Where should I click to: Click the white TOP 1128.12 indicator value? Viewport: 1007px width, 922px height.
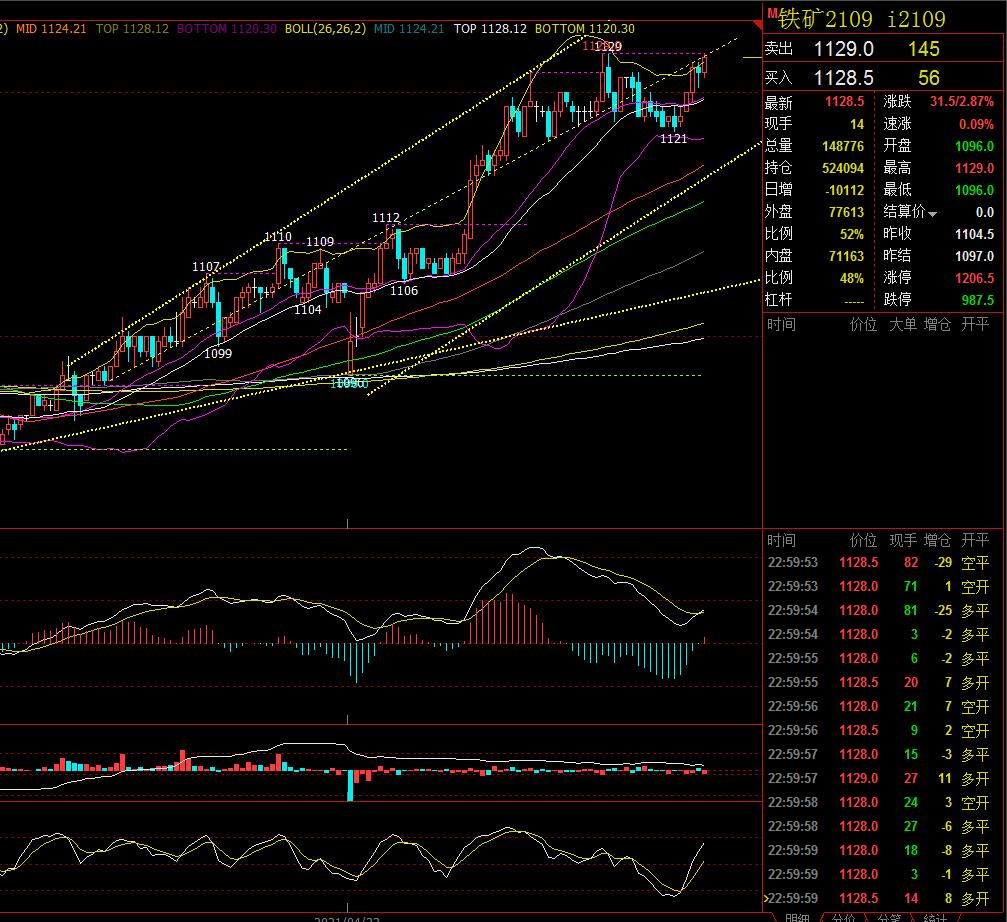pyautogui.click(x=490, y=29)
